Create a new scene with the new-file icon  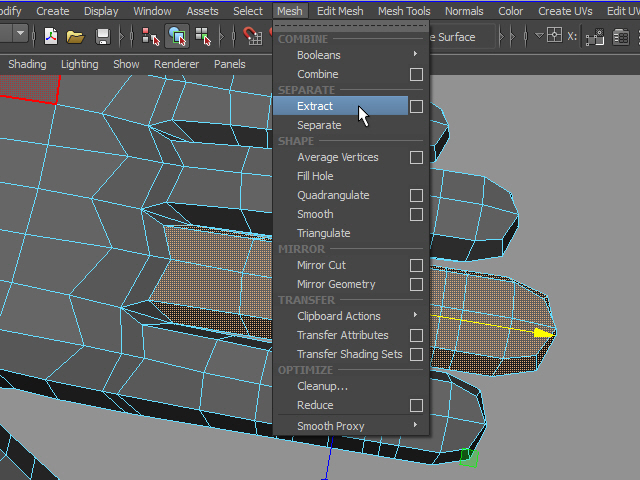(51, 36)
